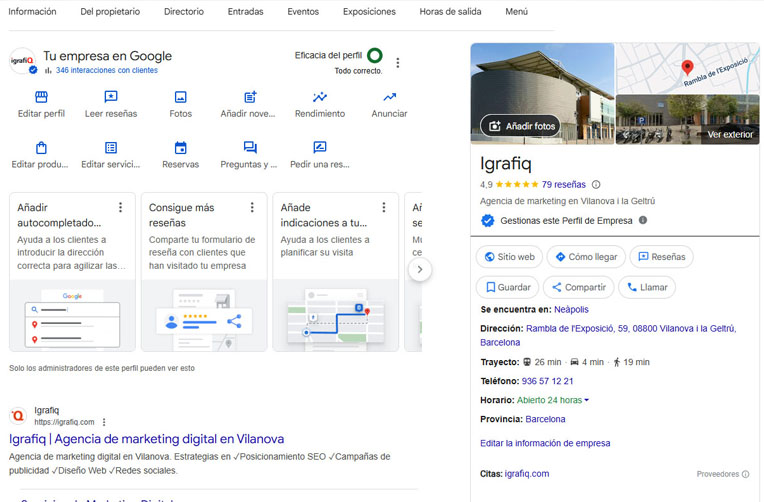
Task: Open three-dot menu next to igrafiq.com URL
Action: pos(104,422)
